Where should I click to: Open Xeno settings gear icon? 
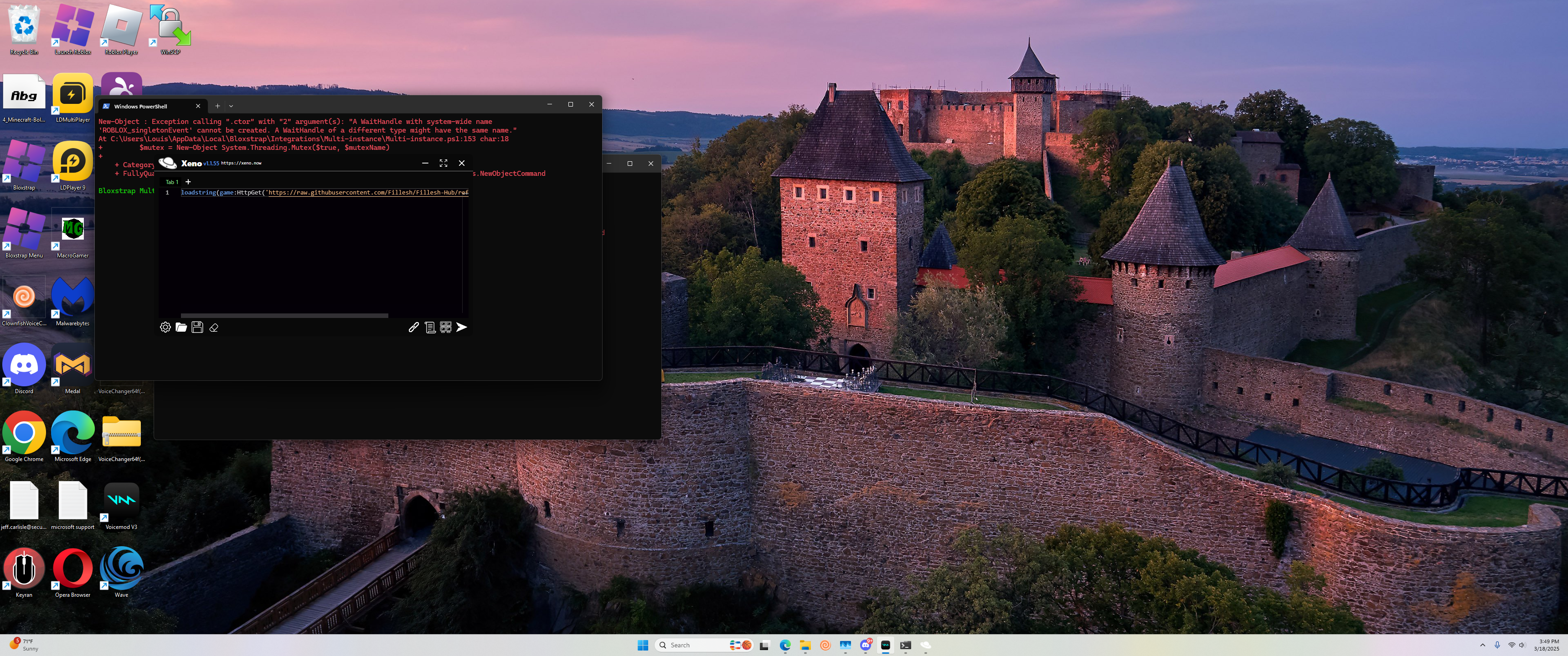[165, 328]
